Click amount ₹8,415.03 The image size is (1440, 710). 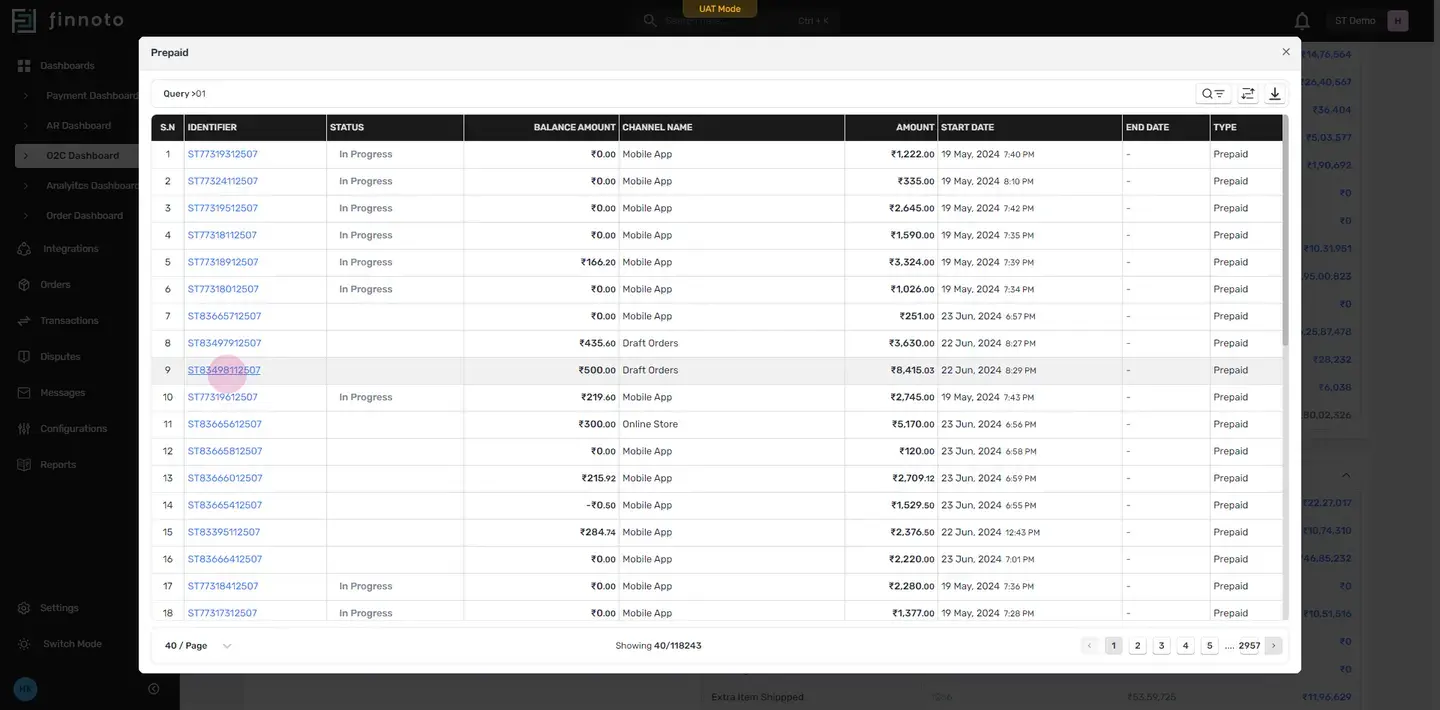tap(912, 371)
